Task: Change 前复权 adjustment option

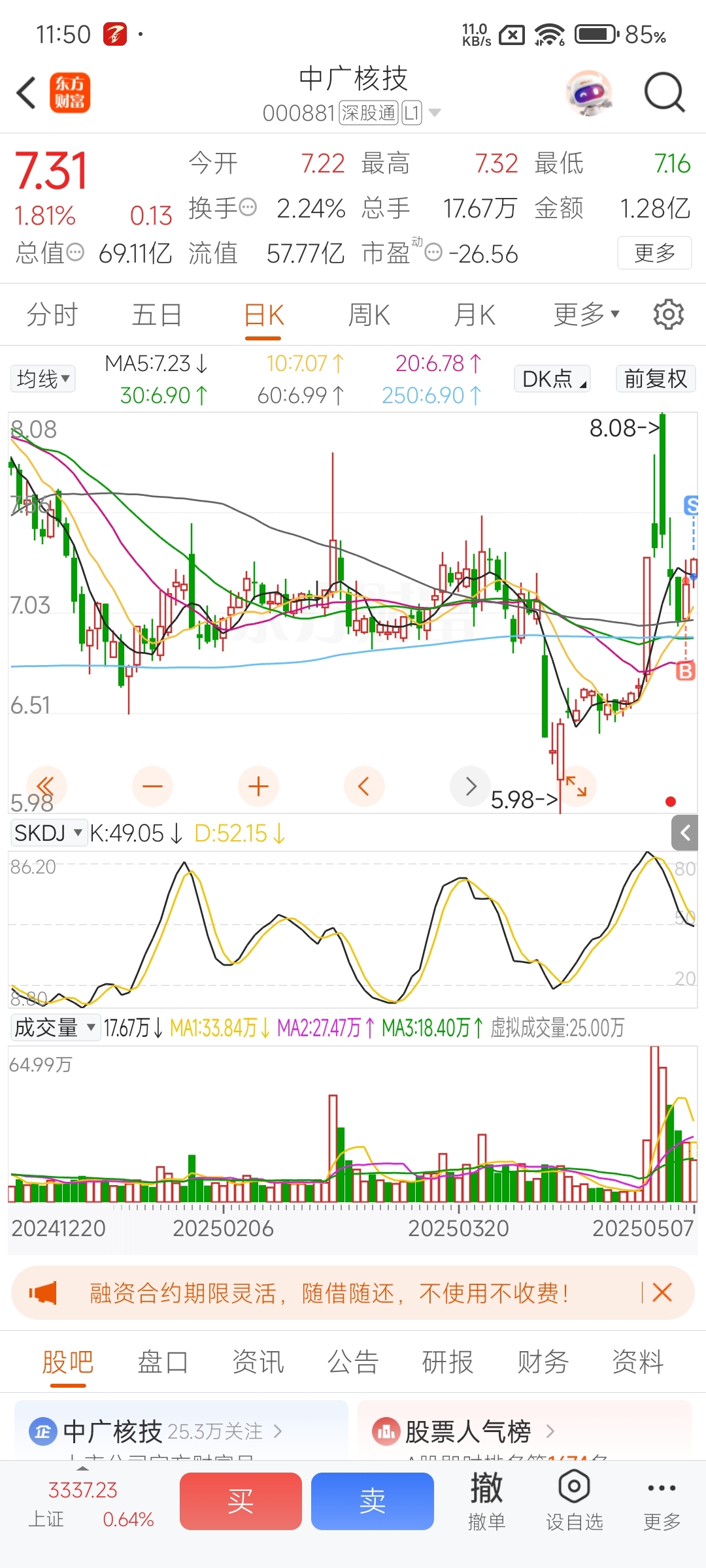Action: pos(656,378)
